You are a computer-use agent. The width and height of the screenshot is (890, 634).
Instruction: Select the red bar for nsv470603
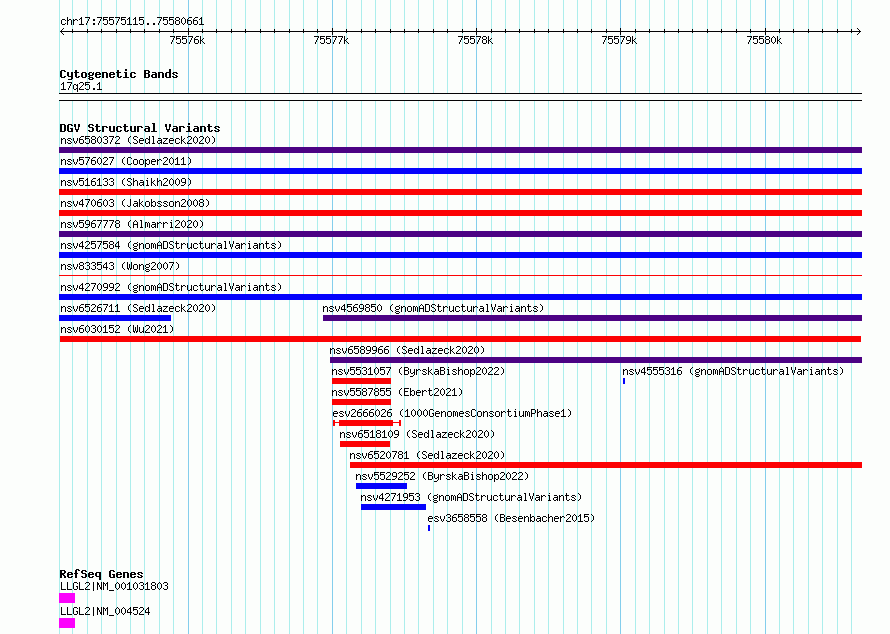click(x=460, y=213)
